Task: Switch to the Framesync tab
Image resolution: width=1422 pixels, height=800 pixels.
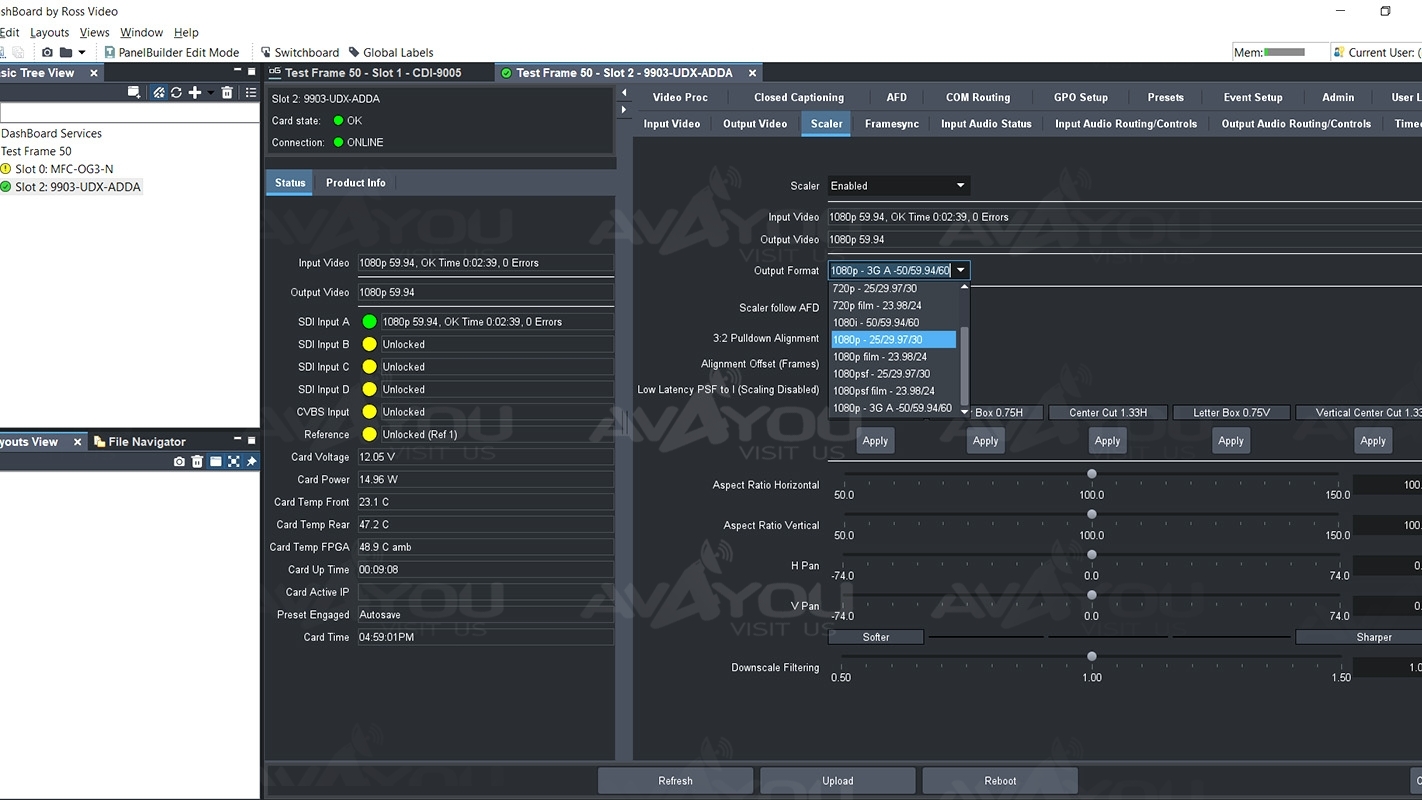Action: tap(891, 124)
